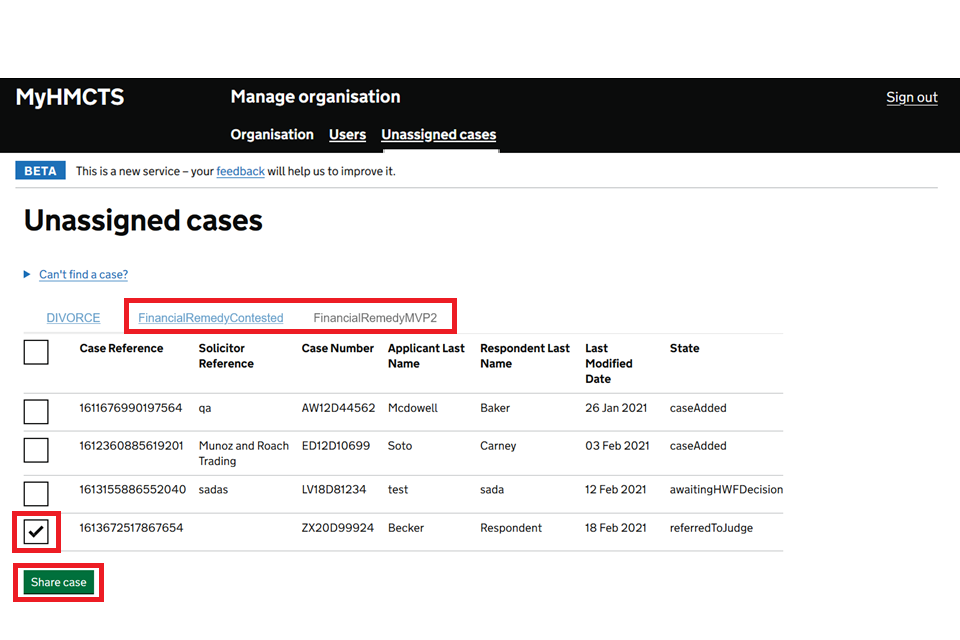Screen dimensions: 960x640
Task: Tick the select-all checkbox in table header
Action: (36, 352)
